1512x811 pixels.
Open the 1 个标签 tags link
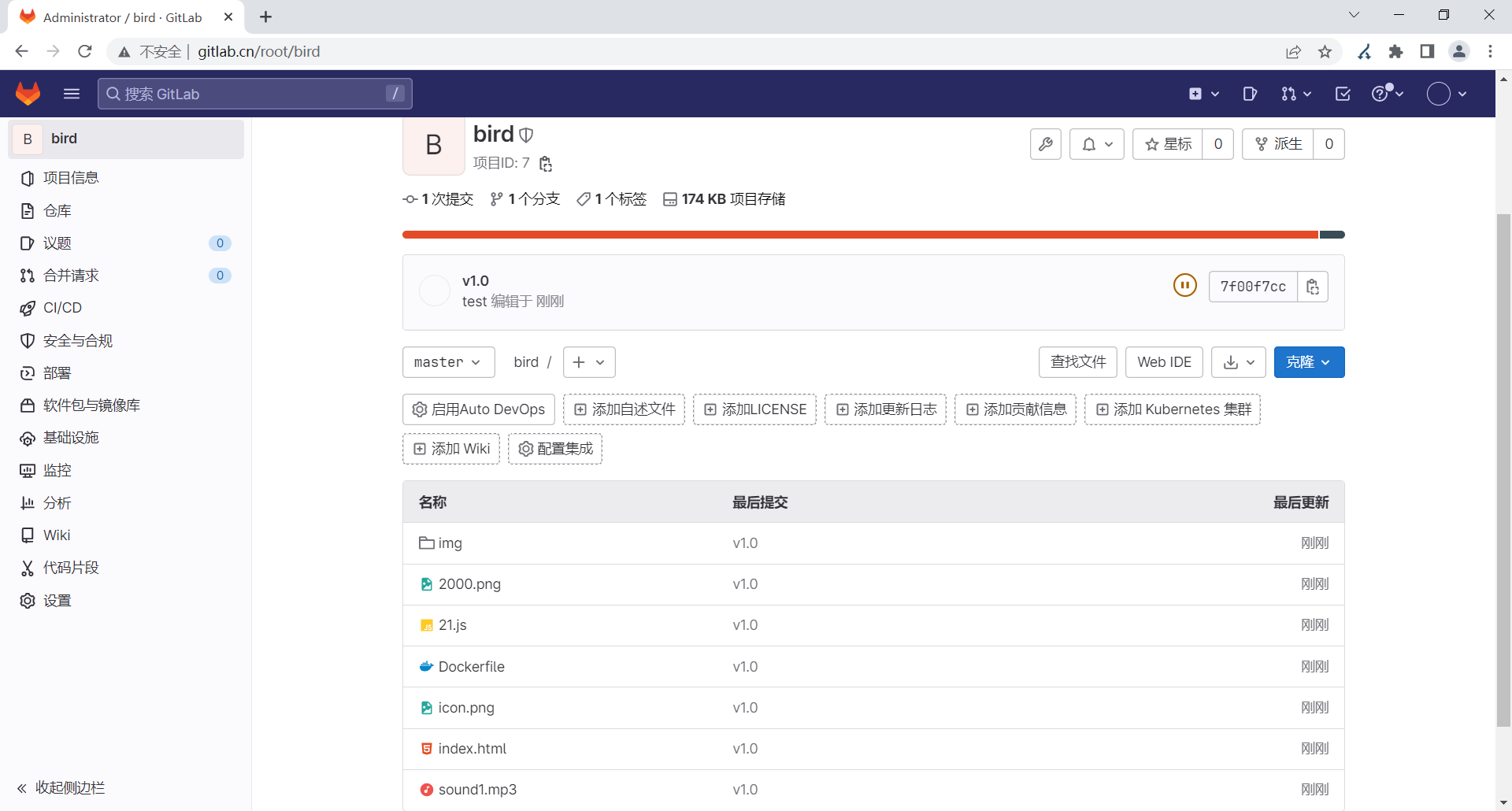pyautogui.click(x=611, y=199)
